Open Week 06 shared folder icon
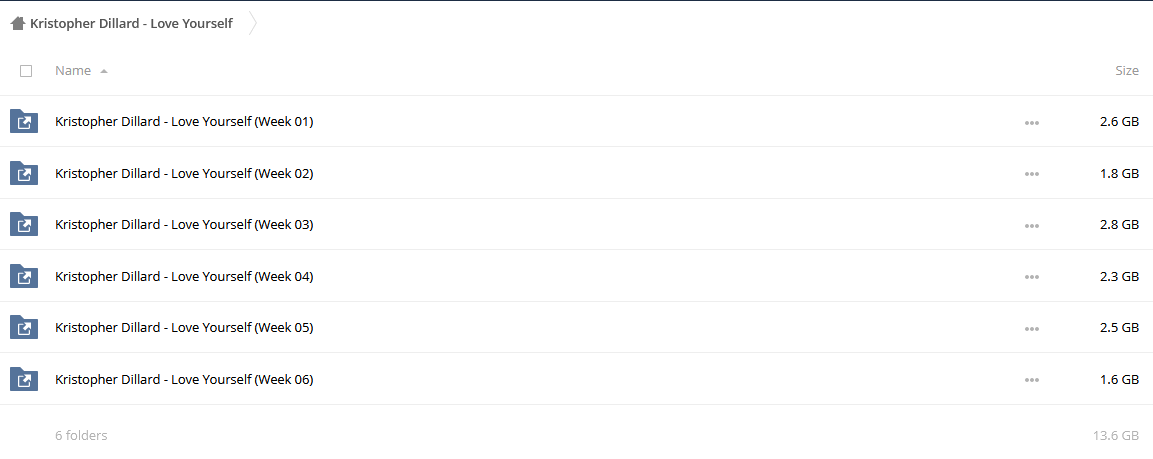Viewport: 1153px width, 459px height. coord(24,379)
